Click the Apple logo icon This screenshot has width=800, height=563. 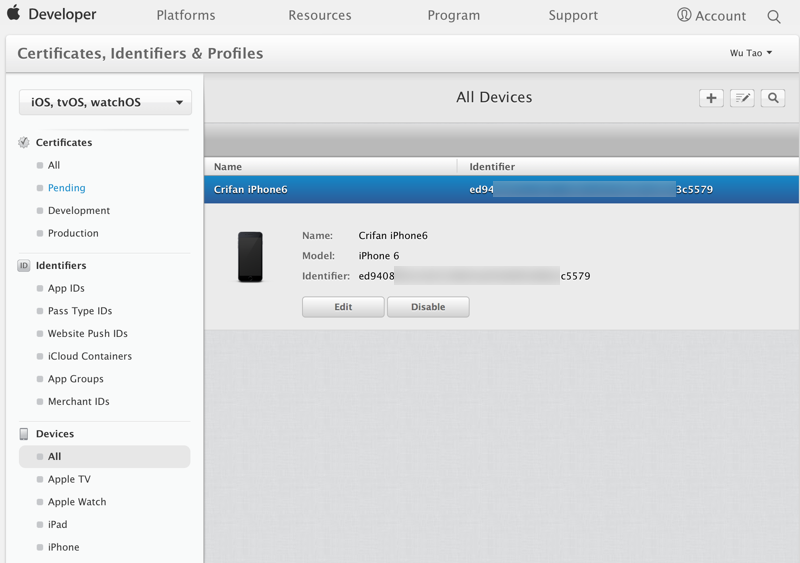pyautogui.click(x=14, y=13)
